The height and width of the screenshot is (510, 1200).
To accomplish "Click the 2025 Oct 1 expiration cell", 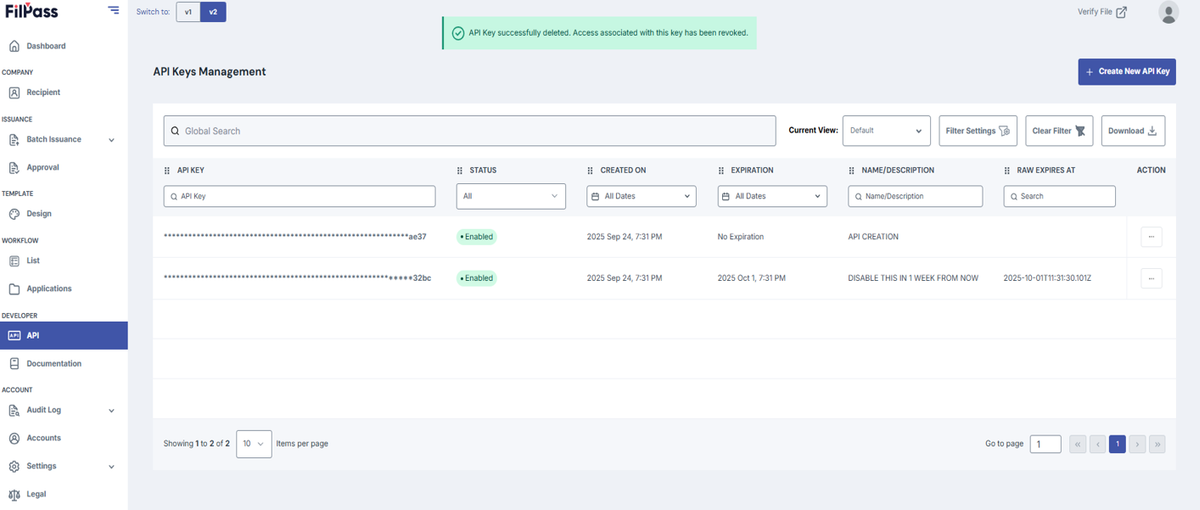I will (751, 278).
